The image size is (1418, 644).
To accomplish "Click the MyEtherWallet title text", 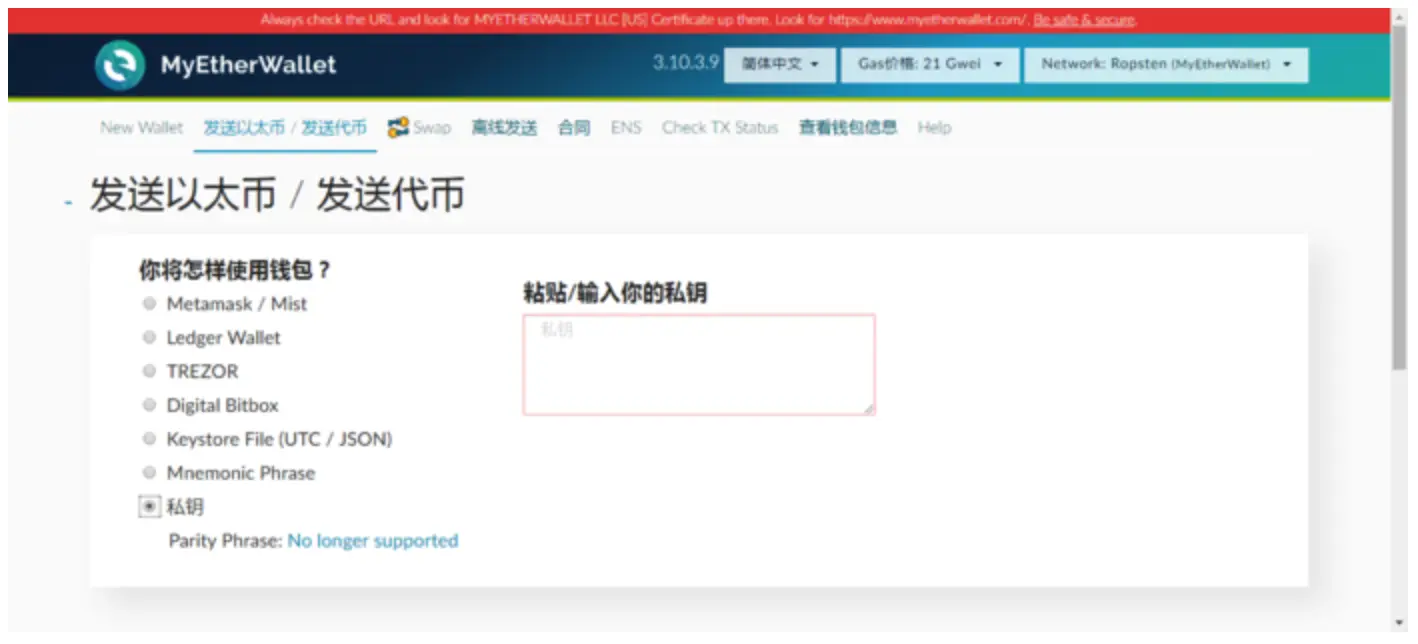I will click(249, 66).
